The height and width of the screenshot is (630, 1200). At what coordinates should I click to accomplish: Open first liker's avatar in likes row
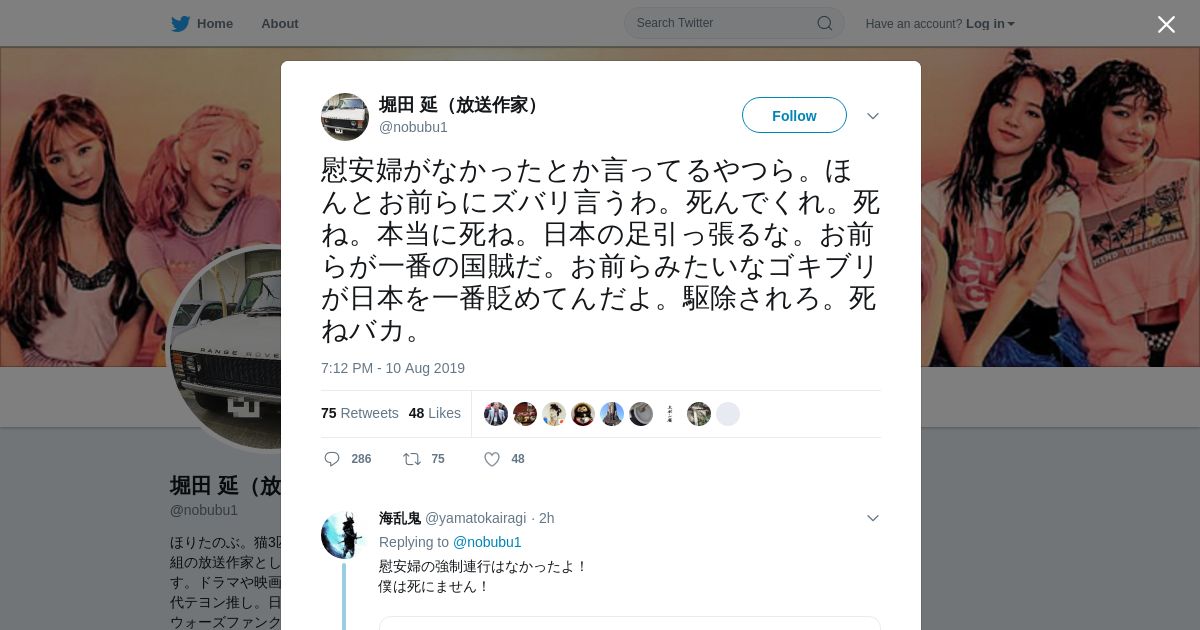click(x=496, y=414)
